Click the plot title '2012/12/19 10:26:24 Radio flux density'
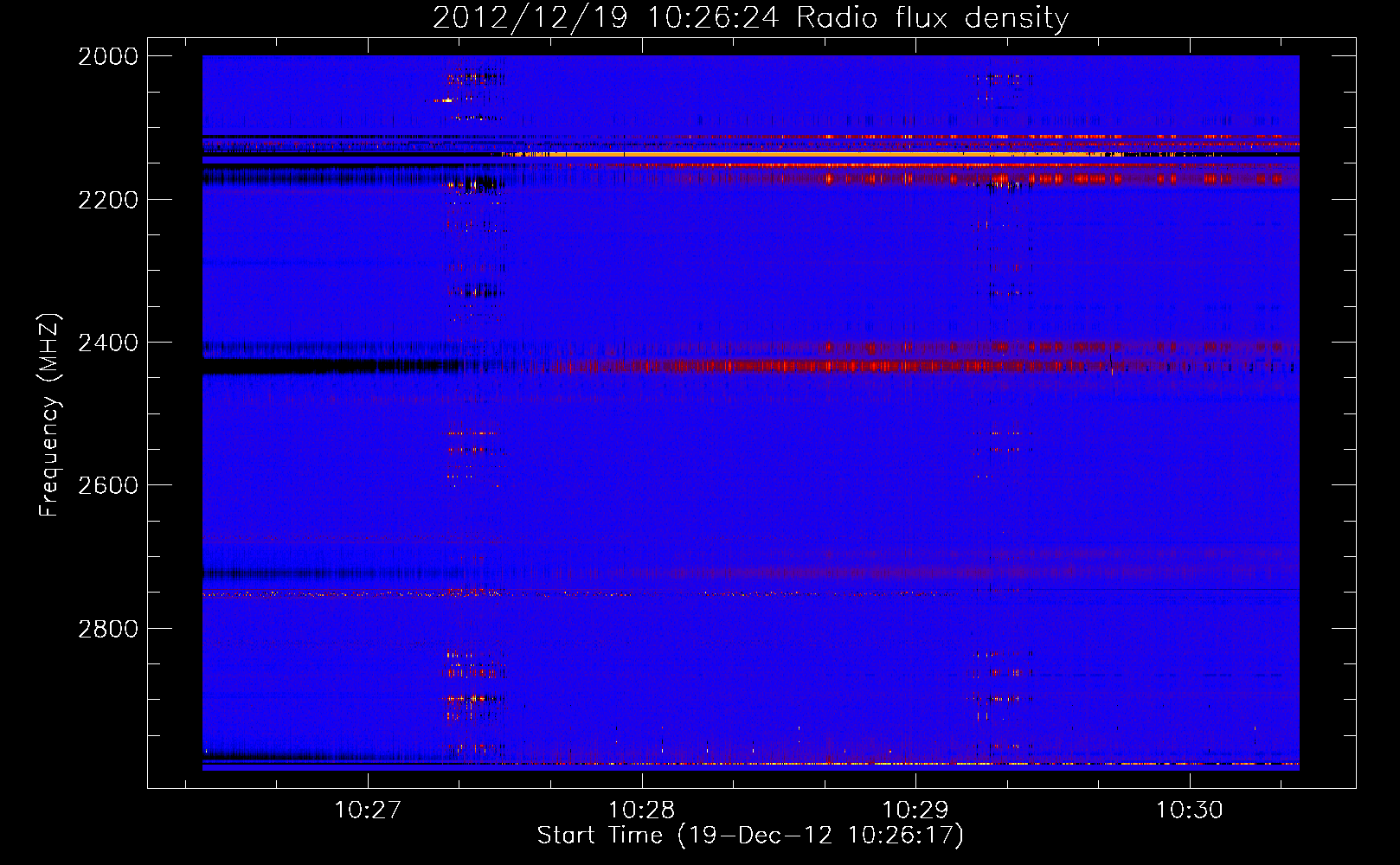This screenshot has height=865, width=1400. click(750, 17)
